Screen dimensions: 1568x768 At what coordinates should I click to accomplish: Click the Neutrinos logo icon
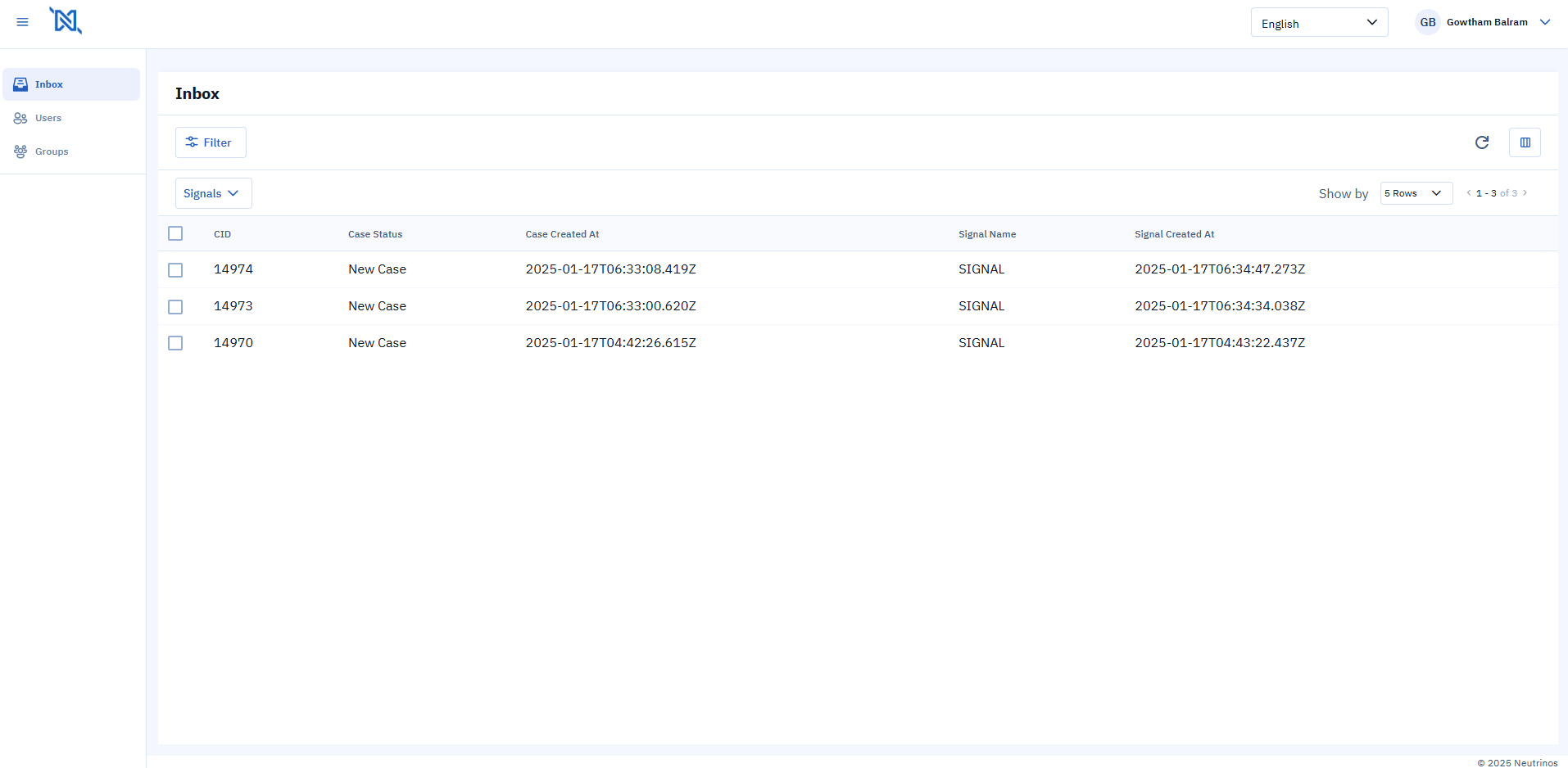pyautogui.click(x=66, y=20)
